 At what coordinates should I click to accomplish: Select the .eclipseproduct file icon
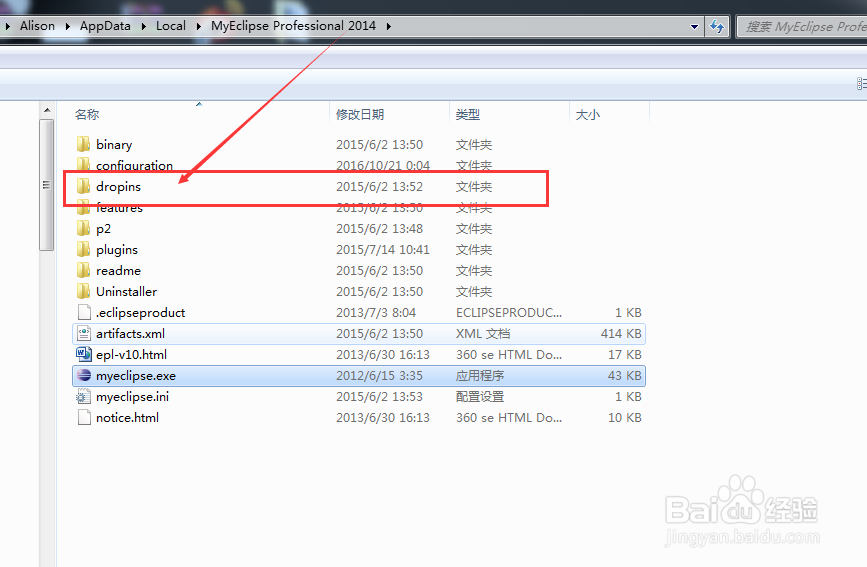pos(84,313)
